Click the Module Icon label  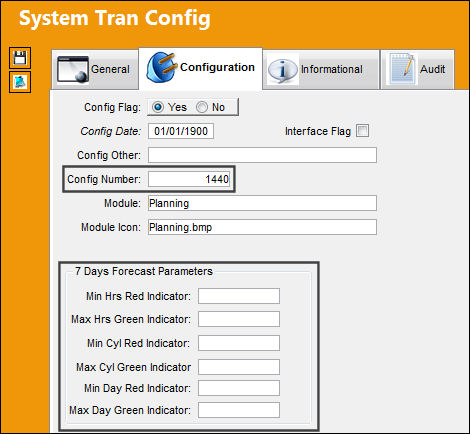click(x=111, y=227)
